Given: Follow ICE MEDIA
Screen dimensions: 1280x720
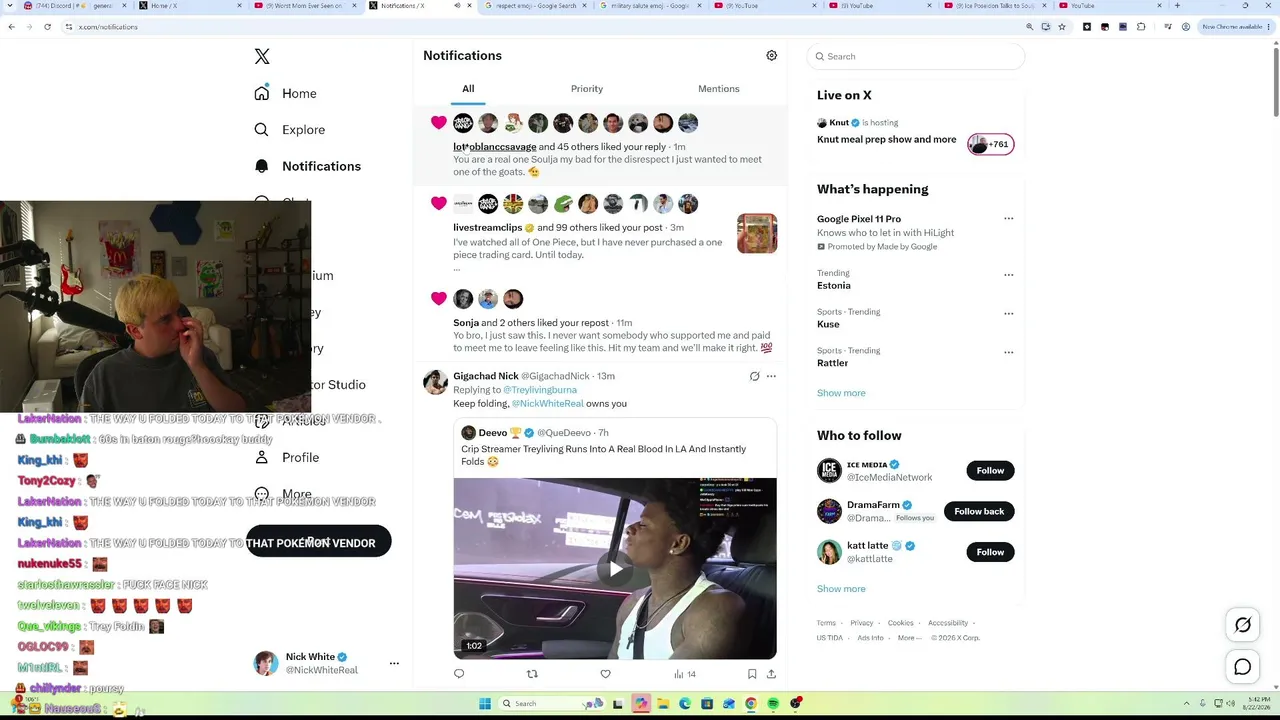Looking at the screenshot, I should (990, 470).
